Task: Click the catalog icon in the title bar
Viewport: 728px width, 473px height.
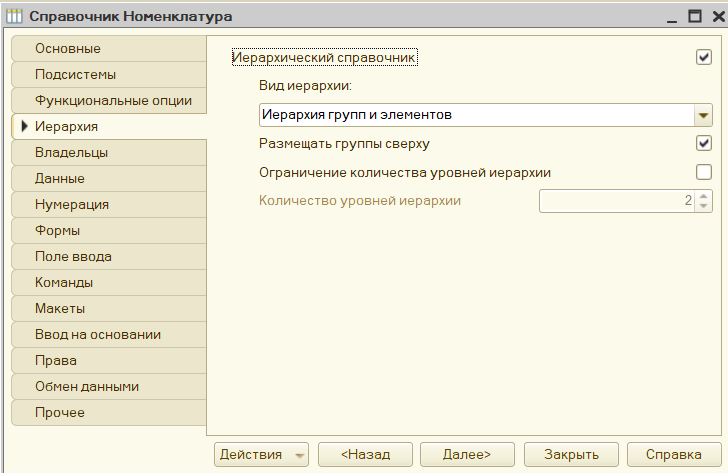Action: [x=14, y=16]
